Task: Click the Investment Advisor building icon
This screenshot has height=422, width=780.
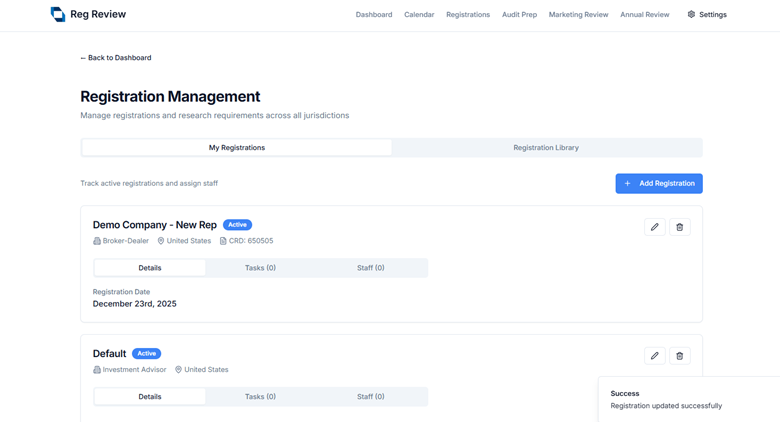Action: [x=97, y=370]
